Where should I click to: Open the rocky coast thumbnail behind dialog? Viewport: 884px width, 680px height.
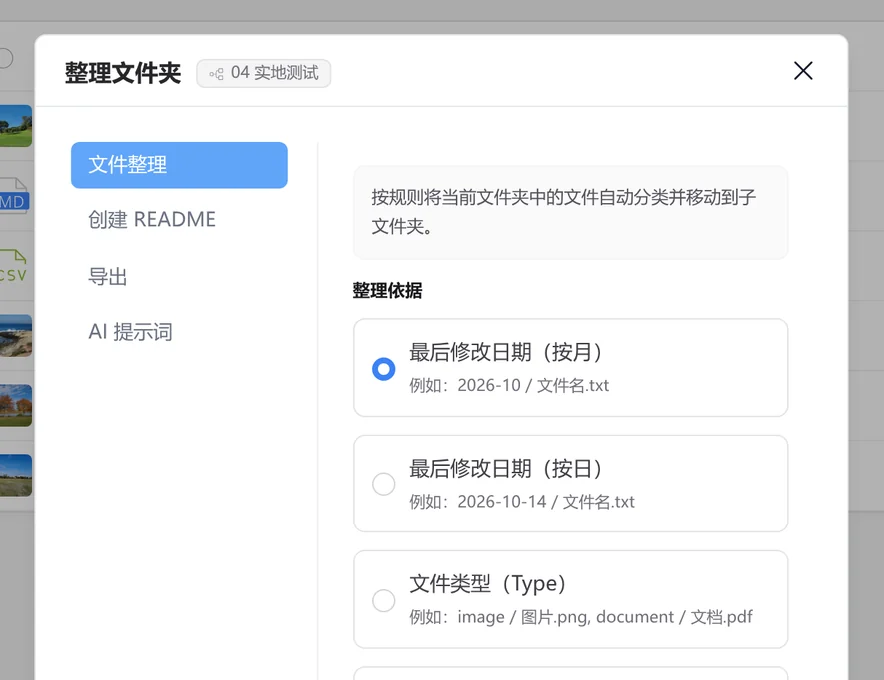coord(16,335)
